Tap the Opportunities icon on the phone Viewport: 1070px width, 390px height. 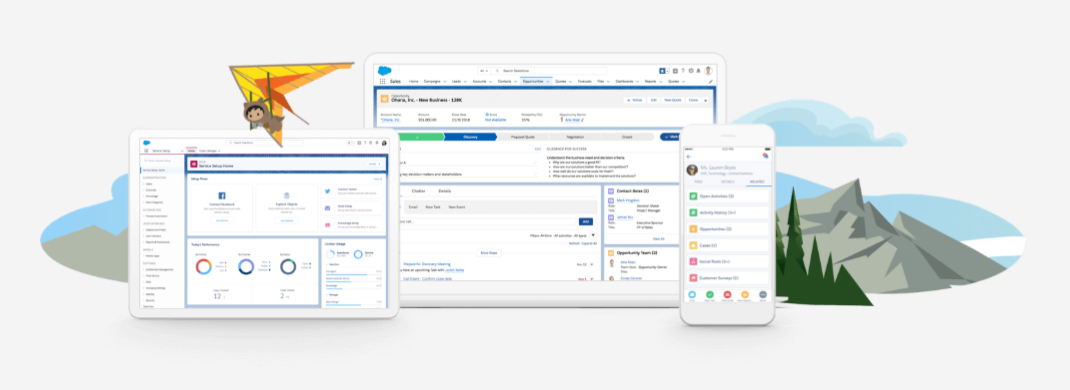tap(693, 229)
